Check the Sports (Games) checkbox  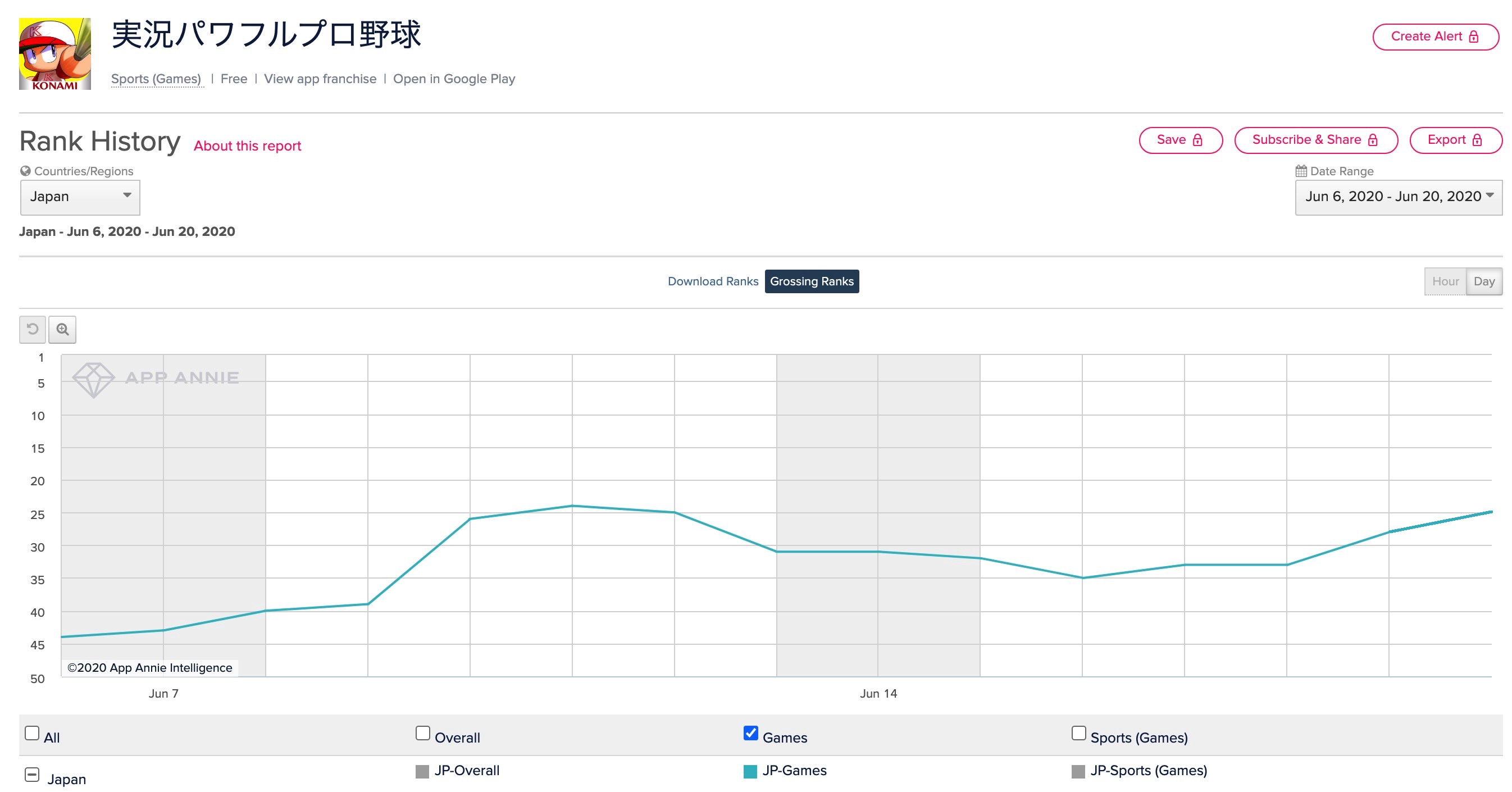(x=1079, y=733)
